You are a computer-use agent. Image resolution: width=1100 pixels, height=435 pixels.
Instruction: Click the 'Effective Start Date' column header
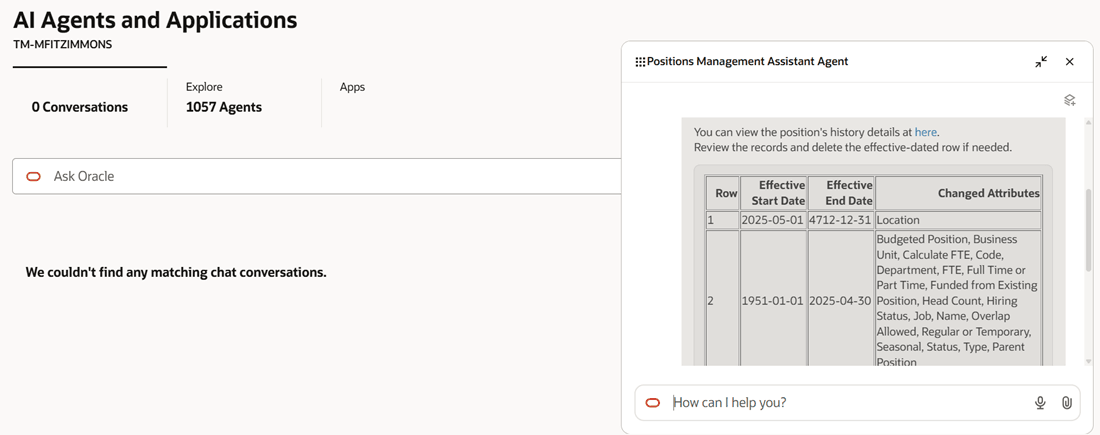tap(773, 193)
